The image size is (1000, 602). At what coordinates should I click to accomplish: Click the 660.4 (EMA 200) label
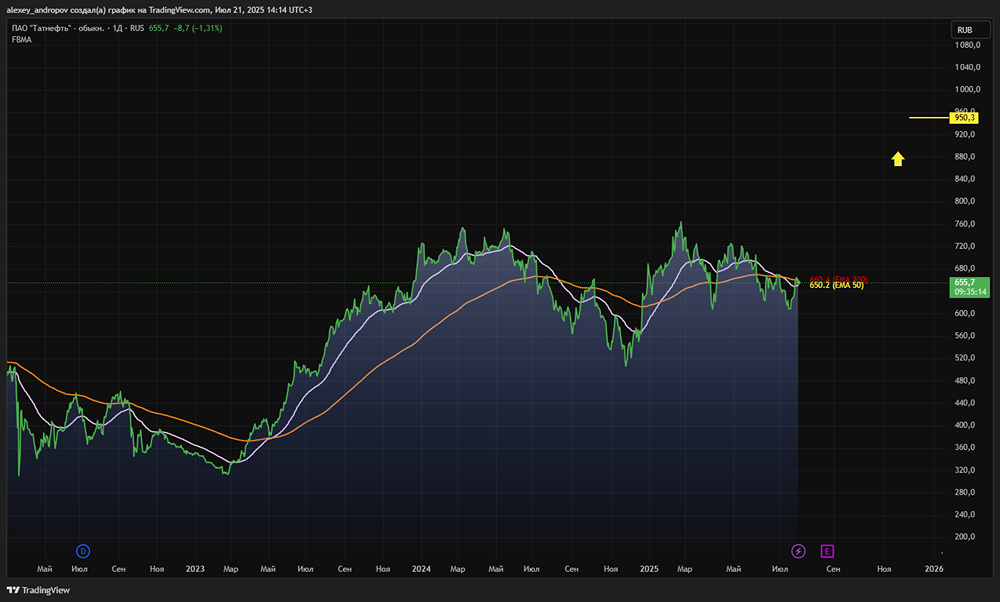coord(839,280)
